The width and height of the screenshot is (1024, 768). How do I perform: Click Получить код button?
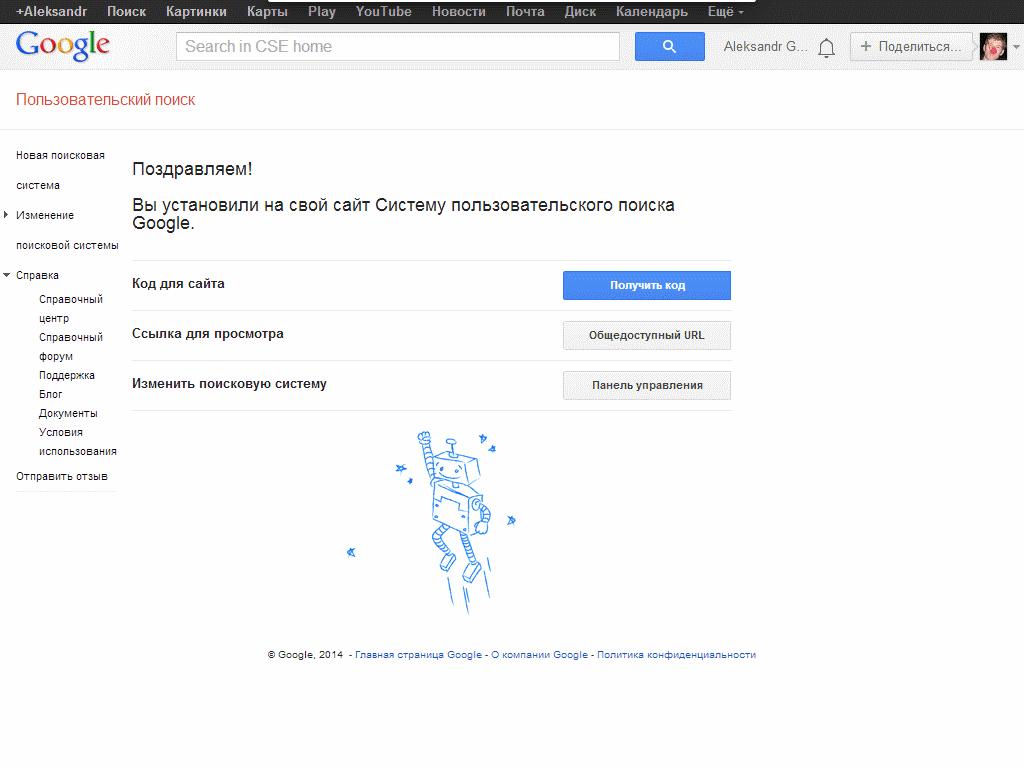click(647, 285)
